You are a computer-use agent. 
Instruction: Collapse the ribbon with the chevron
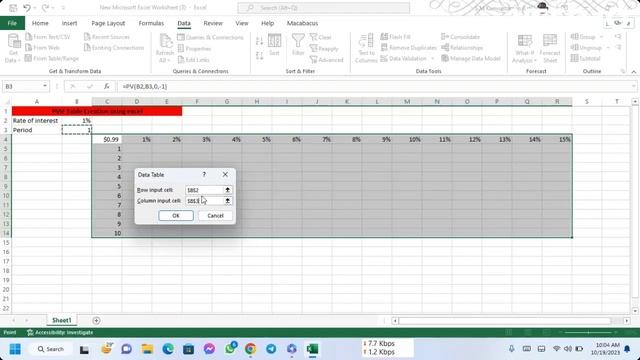[x=633, y=71]
